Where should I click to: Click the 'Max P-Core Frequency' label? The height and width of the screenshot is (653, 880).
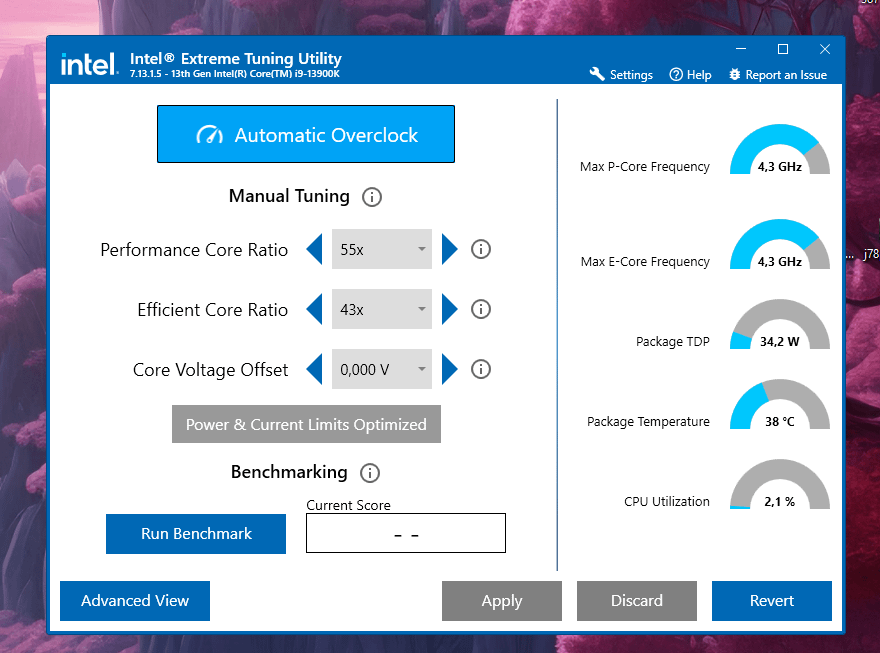pos(645,167)
